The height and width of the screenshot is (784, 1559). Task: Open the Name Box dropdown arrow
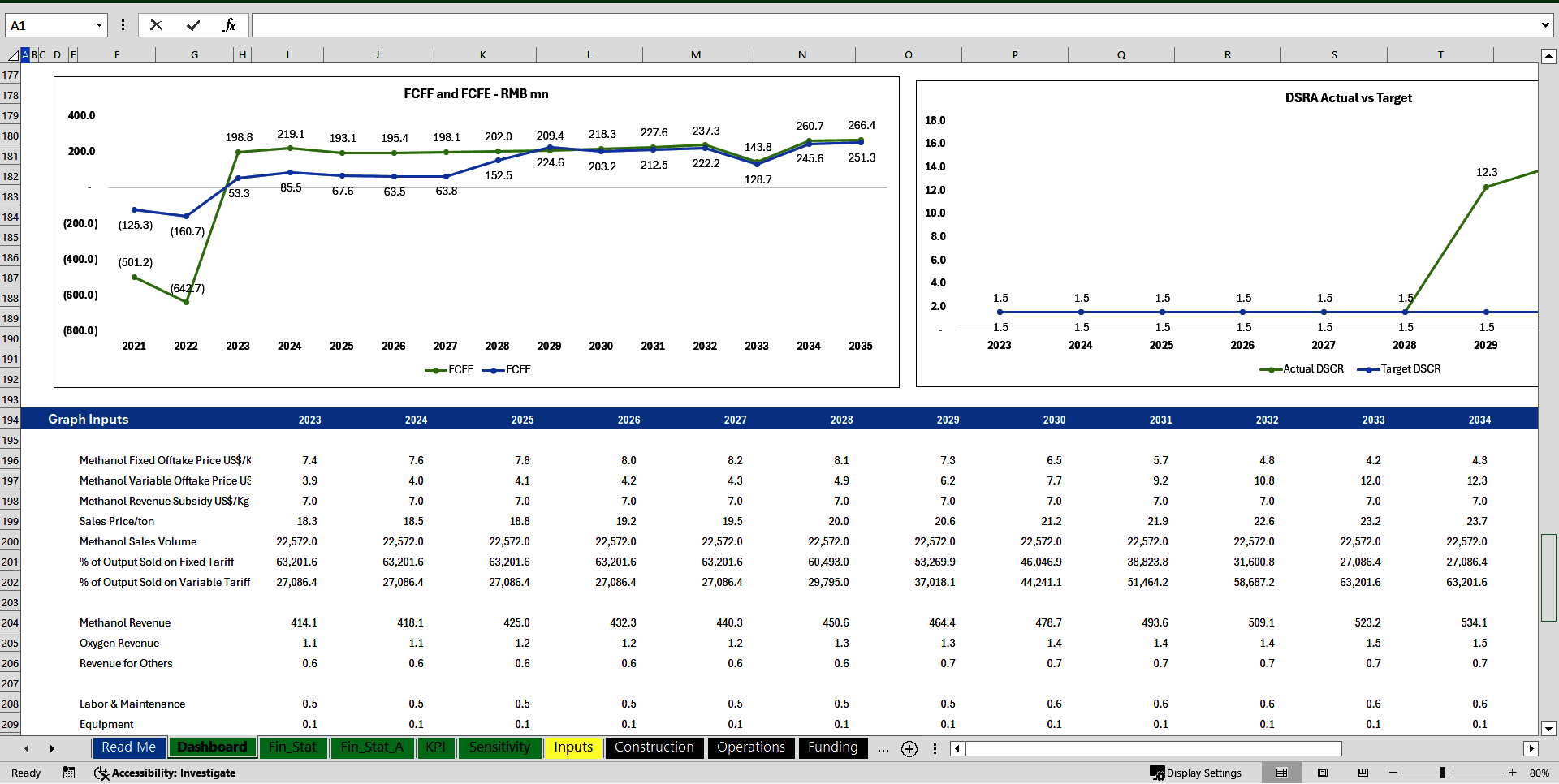[99, 24]
